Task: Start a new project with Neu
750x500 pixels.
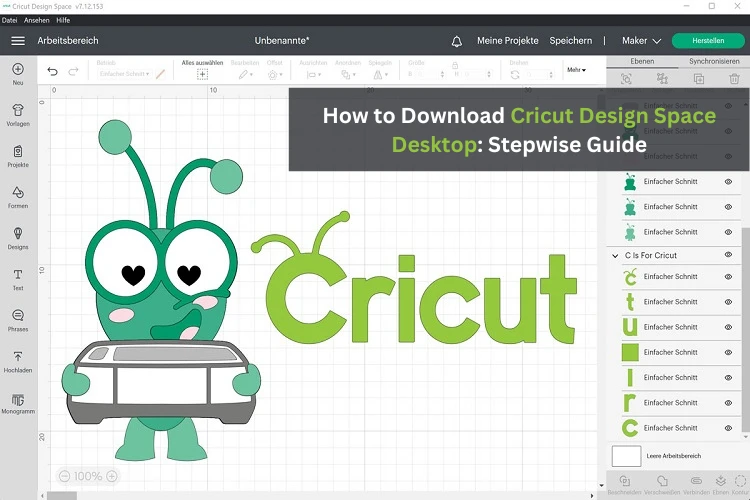Action: click(18, 74)
